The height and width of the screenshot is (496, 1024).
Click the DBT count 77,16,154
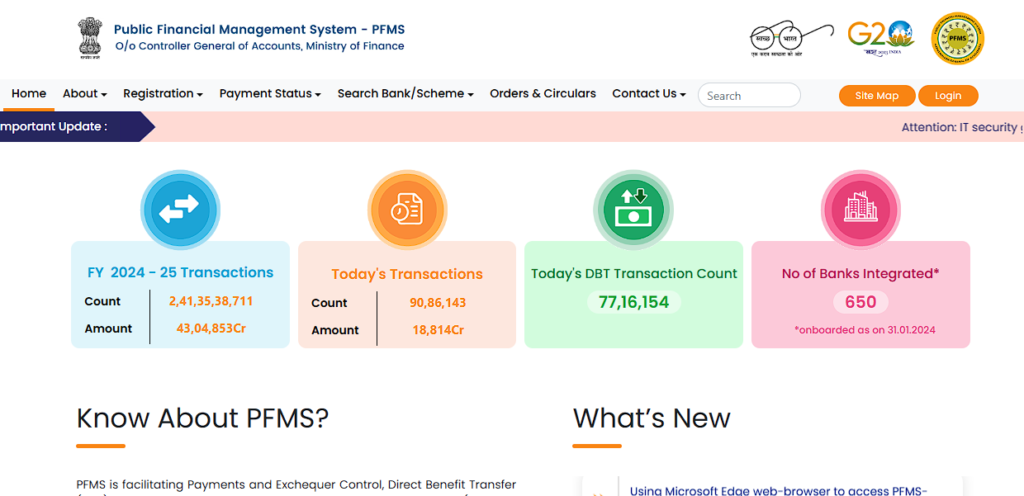click(634, 302)
